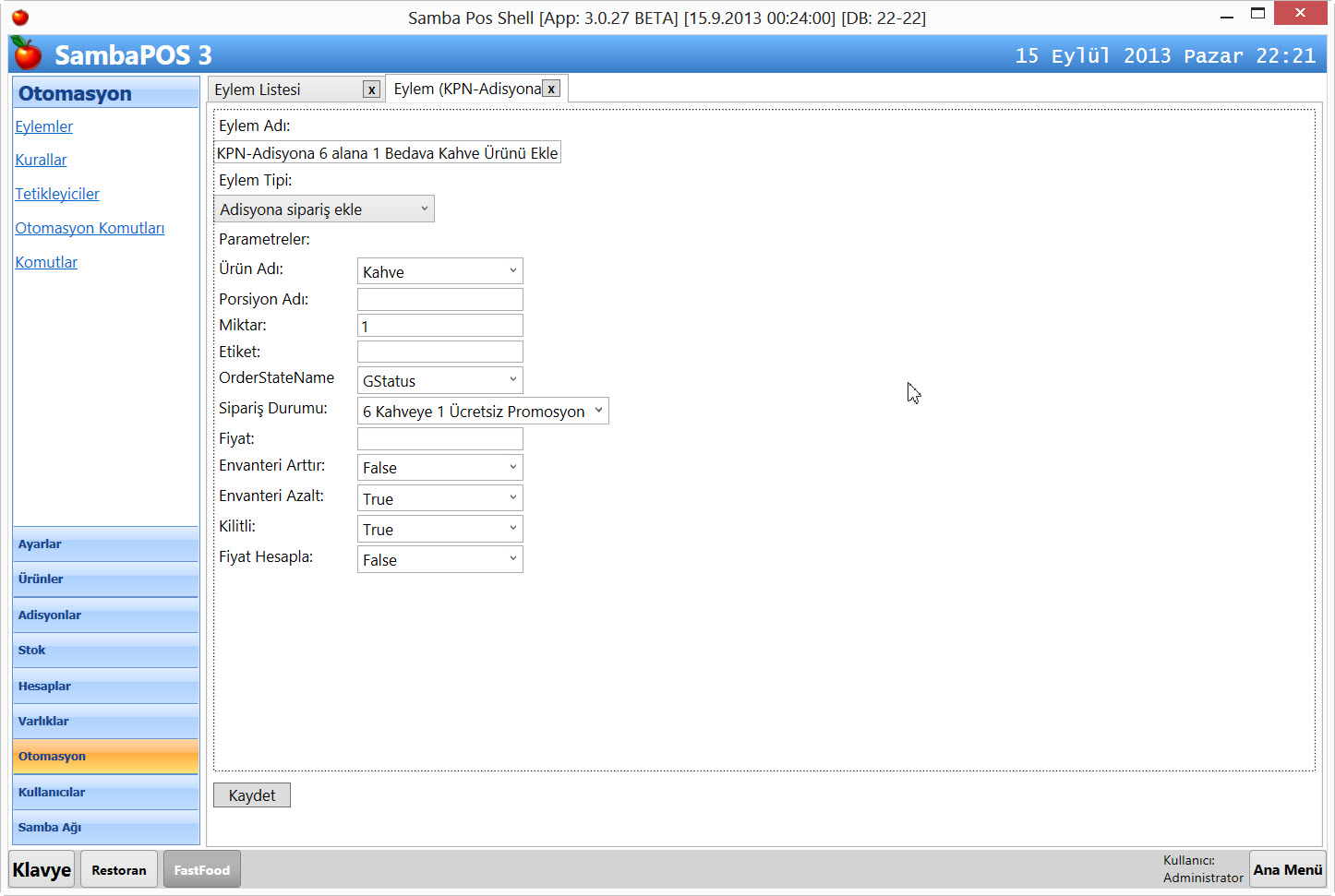1335x896 pixels.
Task: Expand the Ürün Adı dropdown showing Kahve
Action: click(439, 271)
